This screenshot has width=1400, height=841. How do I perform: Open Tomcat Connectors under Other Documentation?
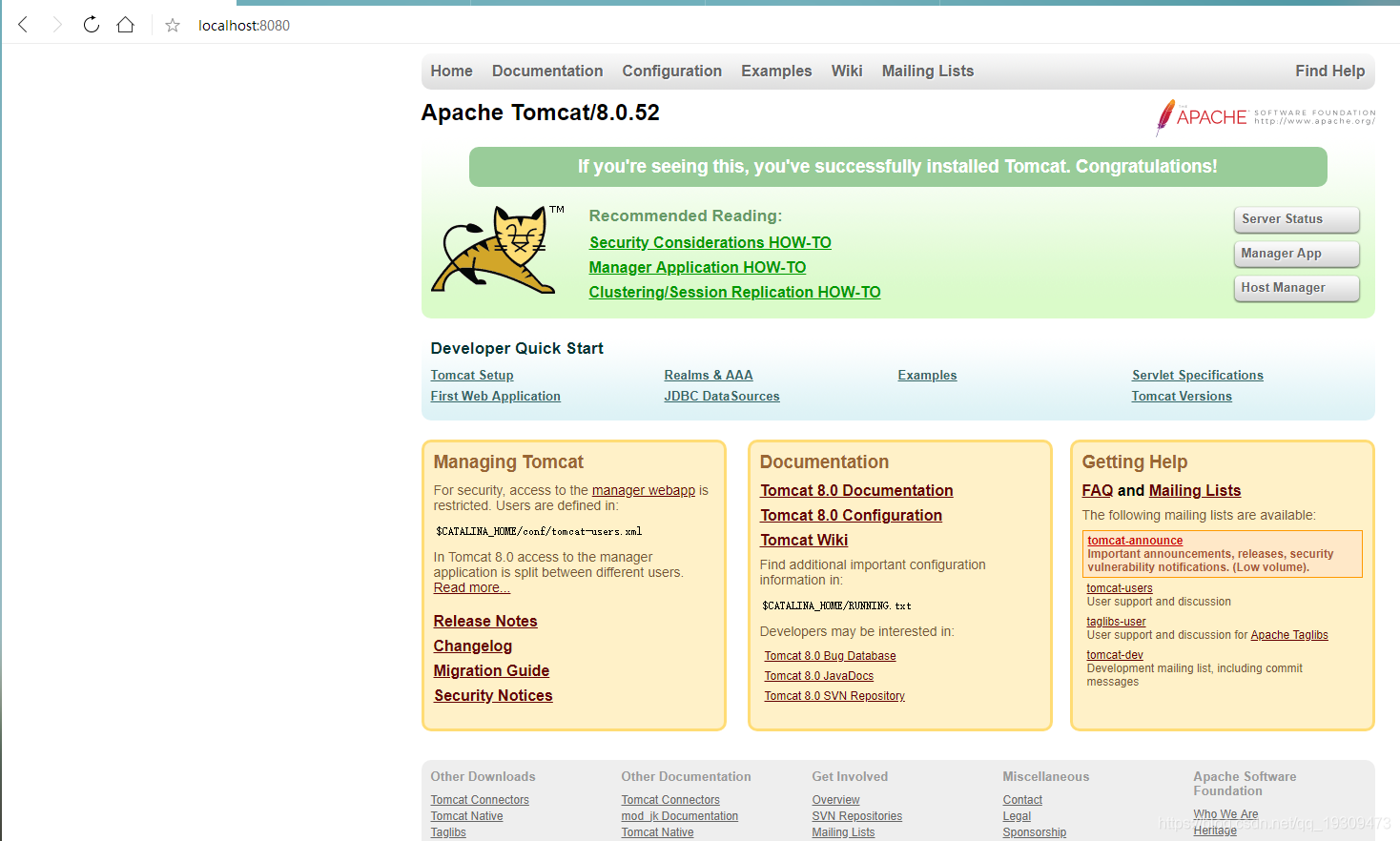pyautogui.click(x=670, y=800)
